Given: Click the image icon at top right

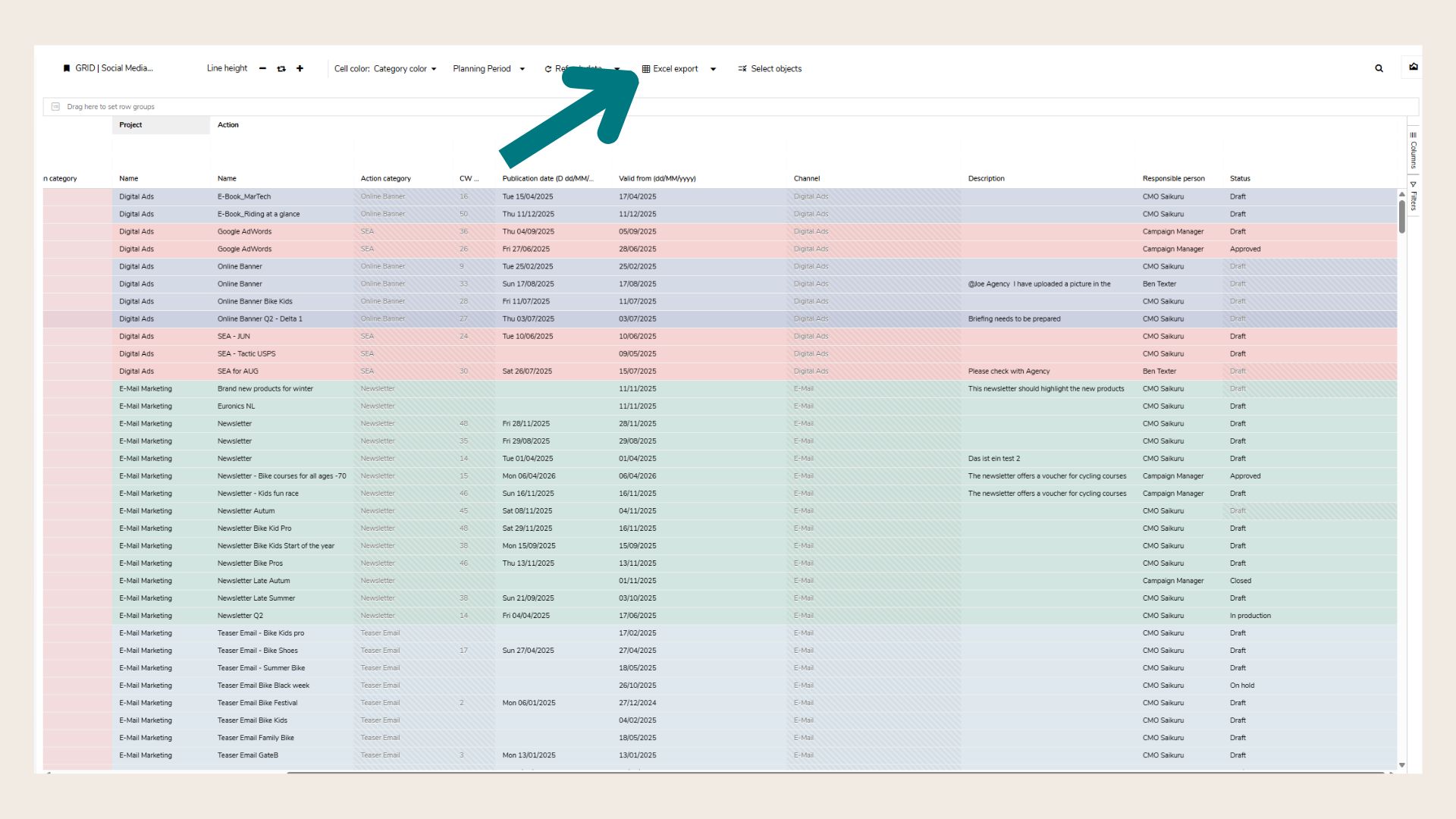Looking at the screenshot, I should point(1413,67).
